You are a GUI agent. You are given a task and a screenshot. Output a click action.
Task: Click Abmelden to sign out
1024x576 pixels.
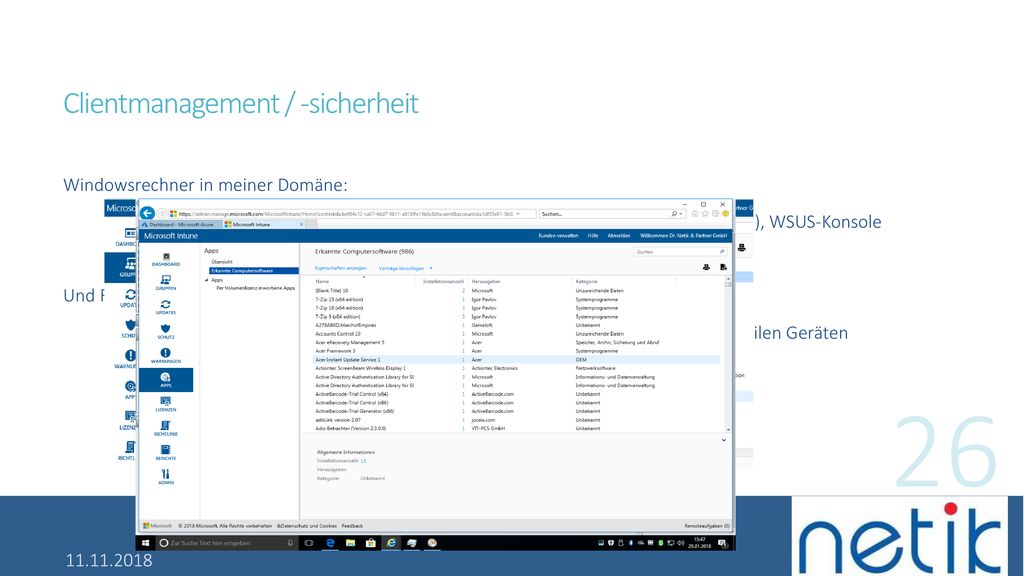[x=618, y=236]
